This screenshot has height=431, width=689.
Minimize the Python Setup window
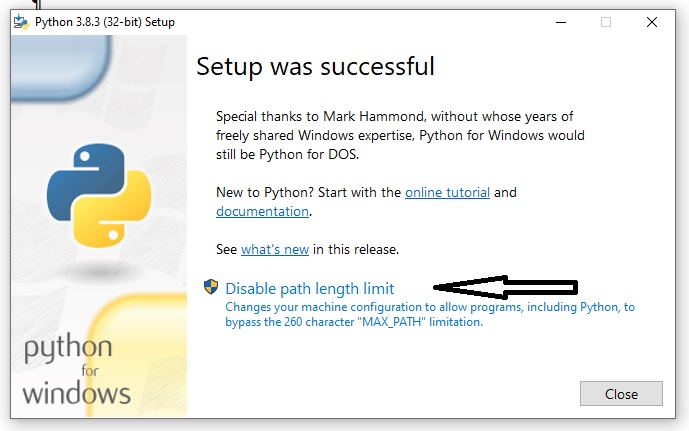561,22
